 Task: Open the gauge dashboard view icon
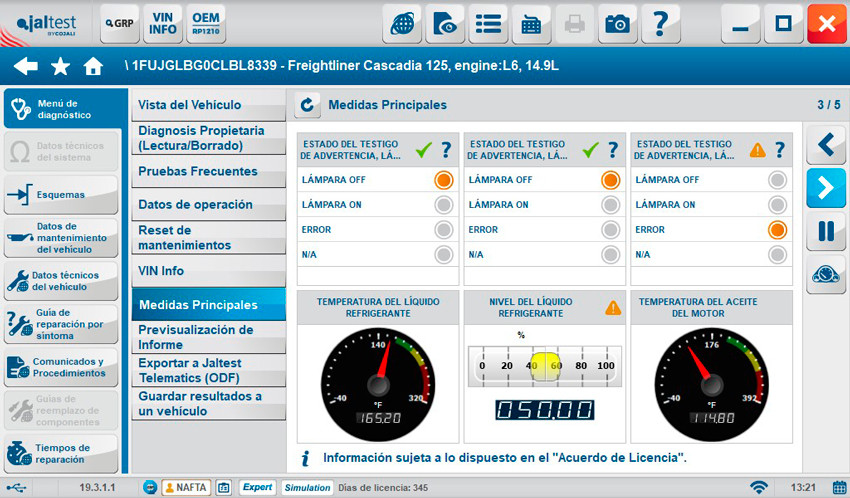(x=826, y=274)
